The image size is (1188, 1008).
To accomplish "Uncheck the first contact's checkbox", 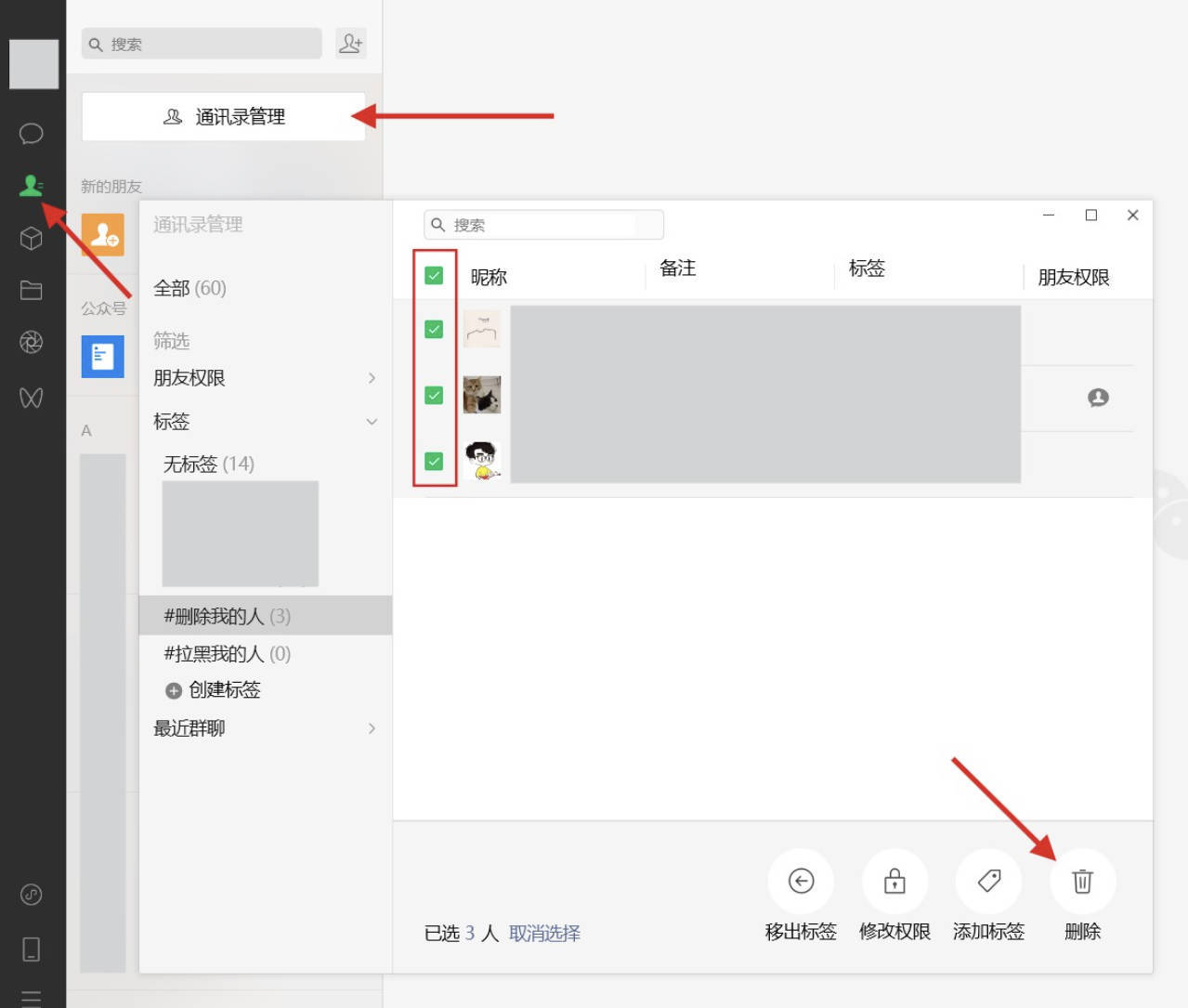I will pyautogui.click(x=433, y=330).
